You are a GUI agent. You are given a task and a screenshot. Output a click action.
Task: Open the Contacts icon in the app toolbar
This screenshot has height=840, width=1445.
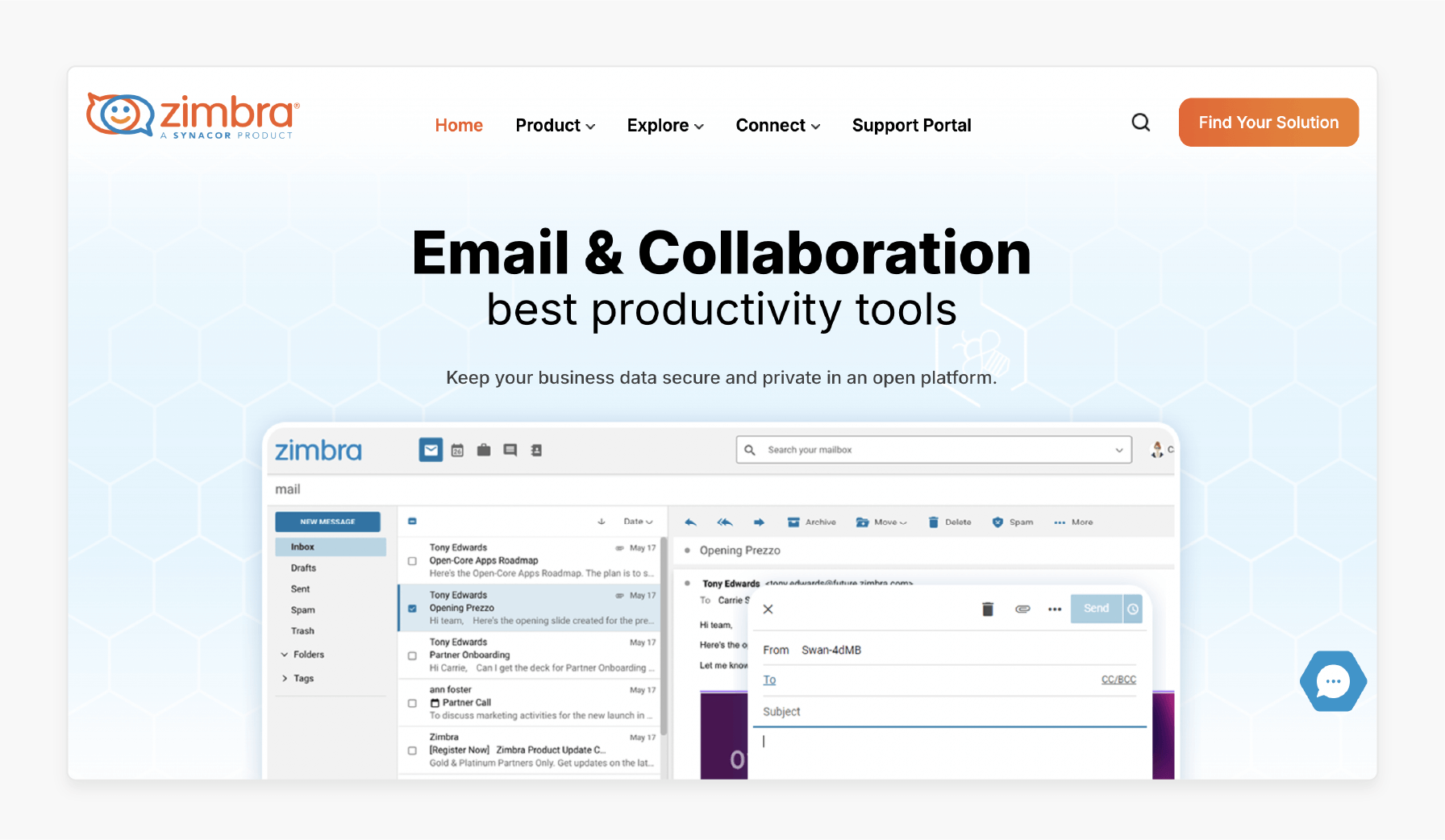(536, 450)
